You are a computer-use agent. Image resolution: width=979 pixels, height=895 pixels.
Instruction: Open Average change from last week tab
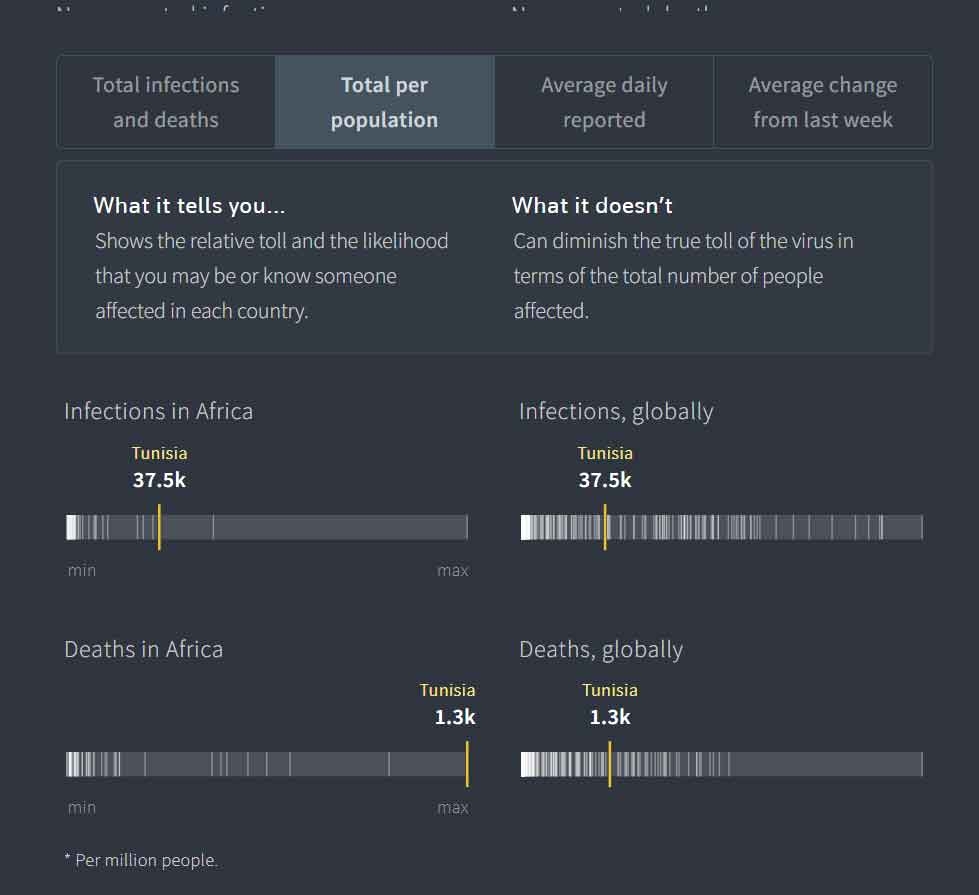823,102
